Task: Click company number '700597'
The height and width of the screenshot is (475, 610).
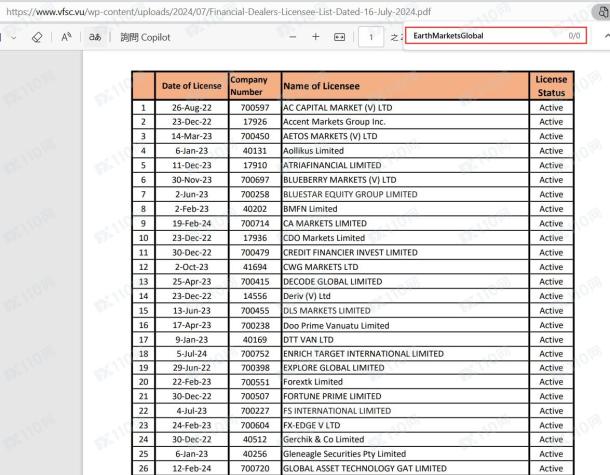Action: [255, 108]
